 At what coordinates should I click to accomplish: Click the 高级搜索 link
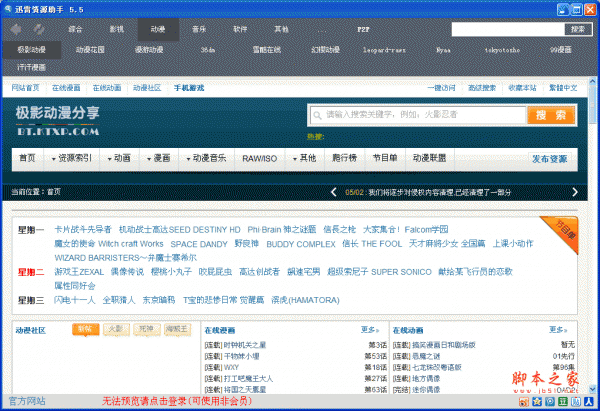point(482,88)
